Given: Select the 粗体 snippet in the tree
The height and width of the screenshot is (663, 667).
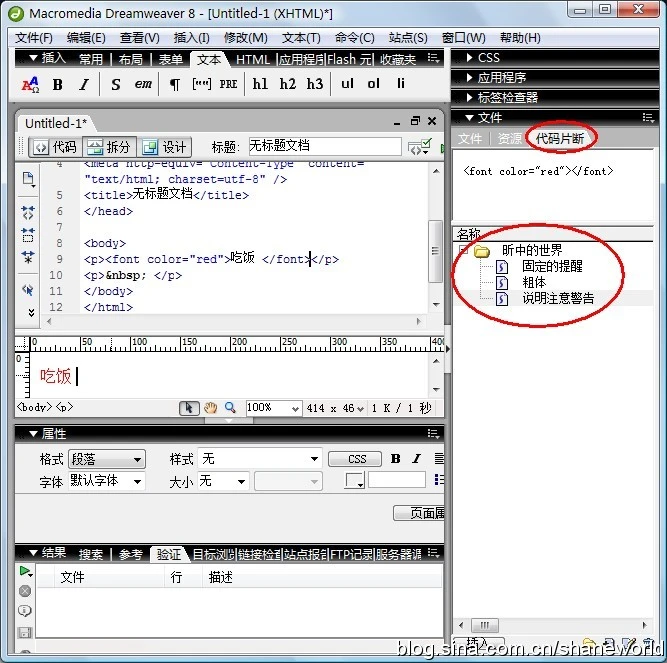Looking at the screenshot, I should (x=534, y=282).
